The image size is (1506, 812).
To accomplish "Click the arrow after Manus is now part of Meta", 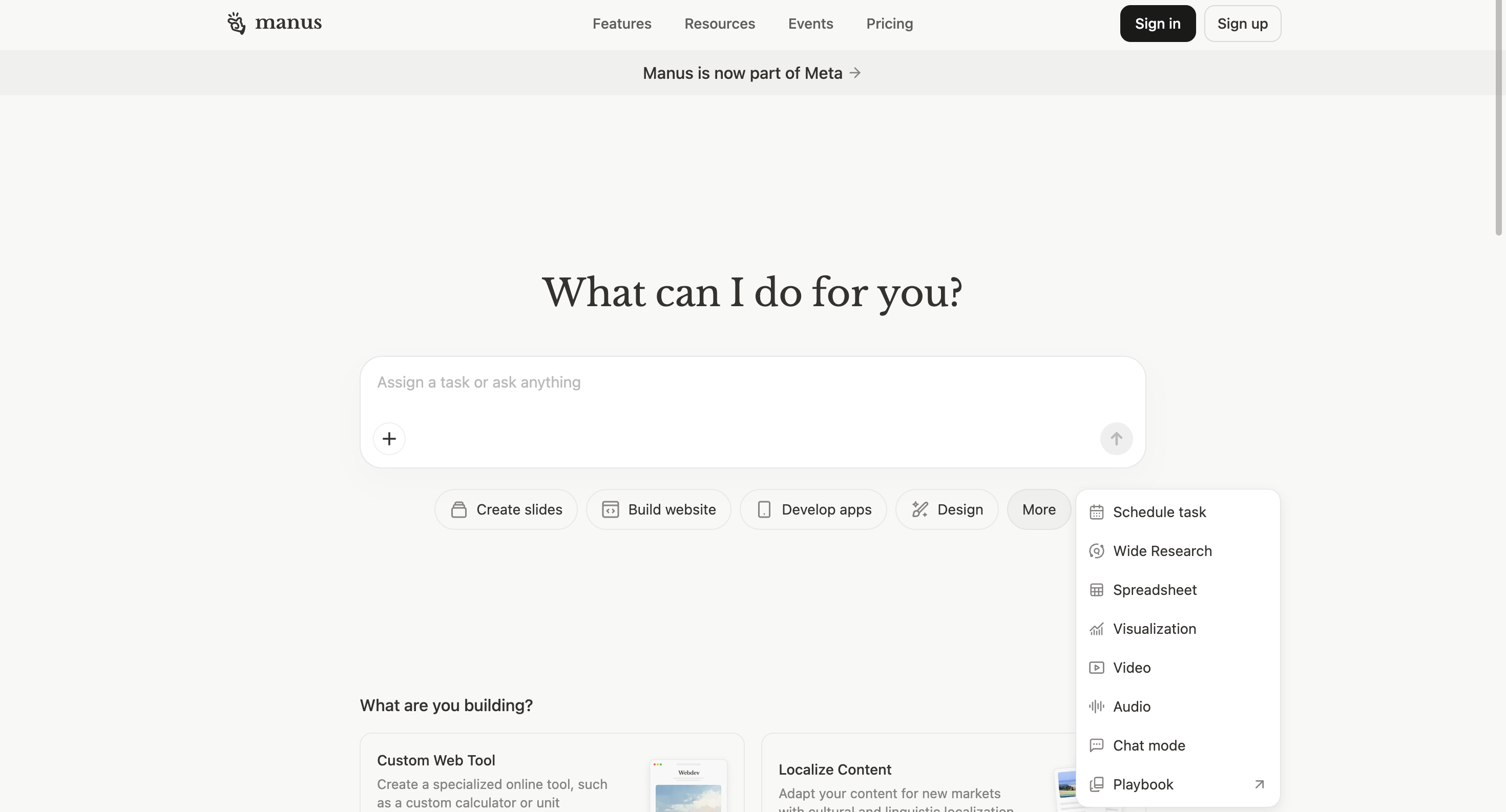I will click(x=855, y=73).
